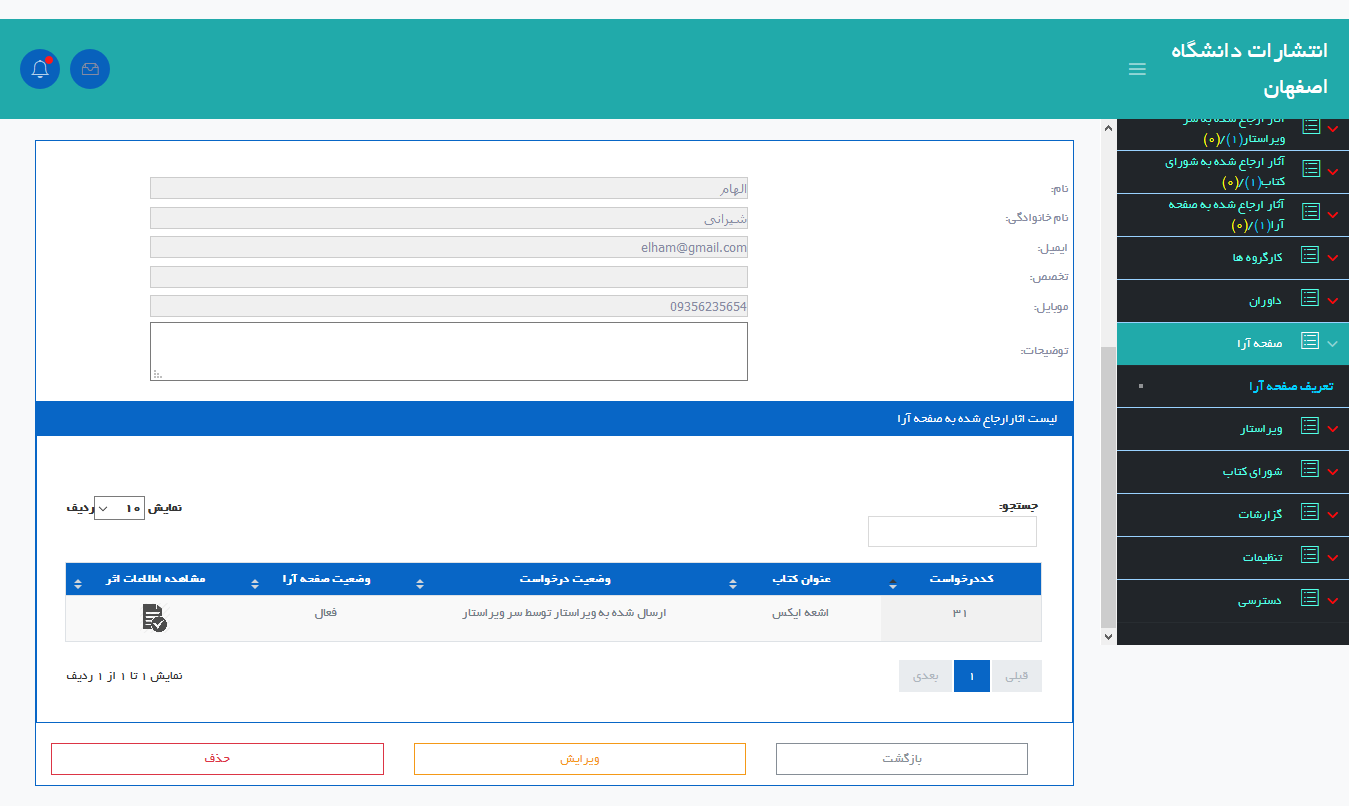Click the list icon beside گزارشات

pyautogui.click(x=1309, y=513)
